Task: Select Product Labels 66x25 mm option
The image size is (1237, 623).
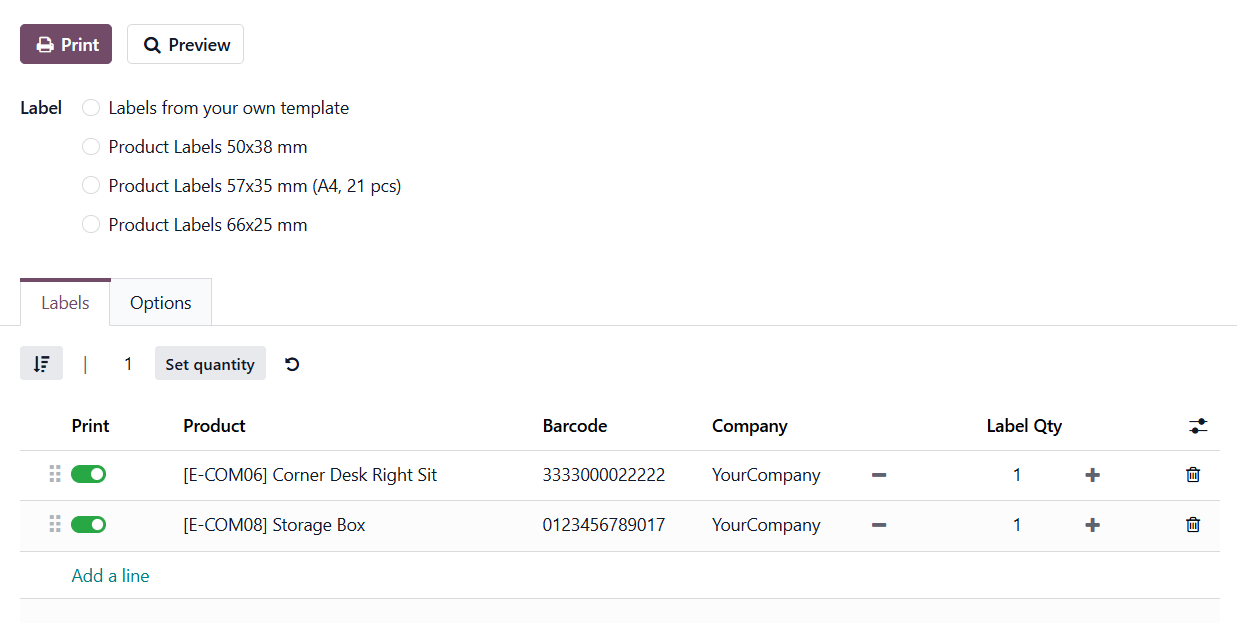Action: pyautogui.click(x=91, y=225)
